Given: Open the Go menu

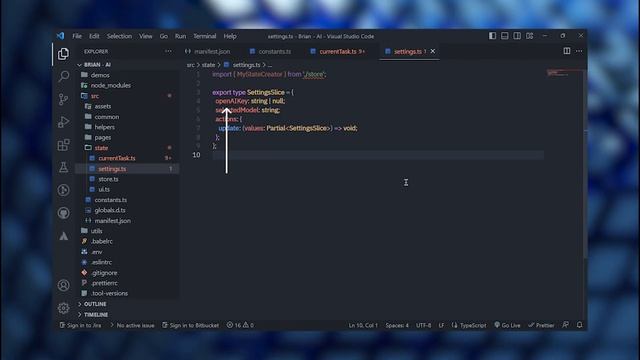Looking at the screenshot, I should click(x=164, y=36).
